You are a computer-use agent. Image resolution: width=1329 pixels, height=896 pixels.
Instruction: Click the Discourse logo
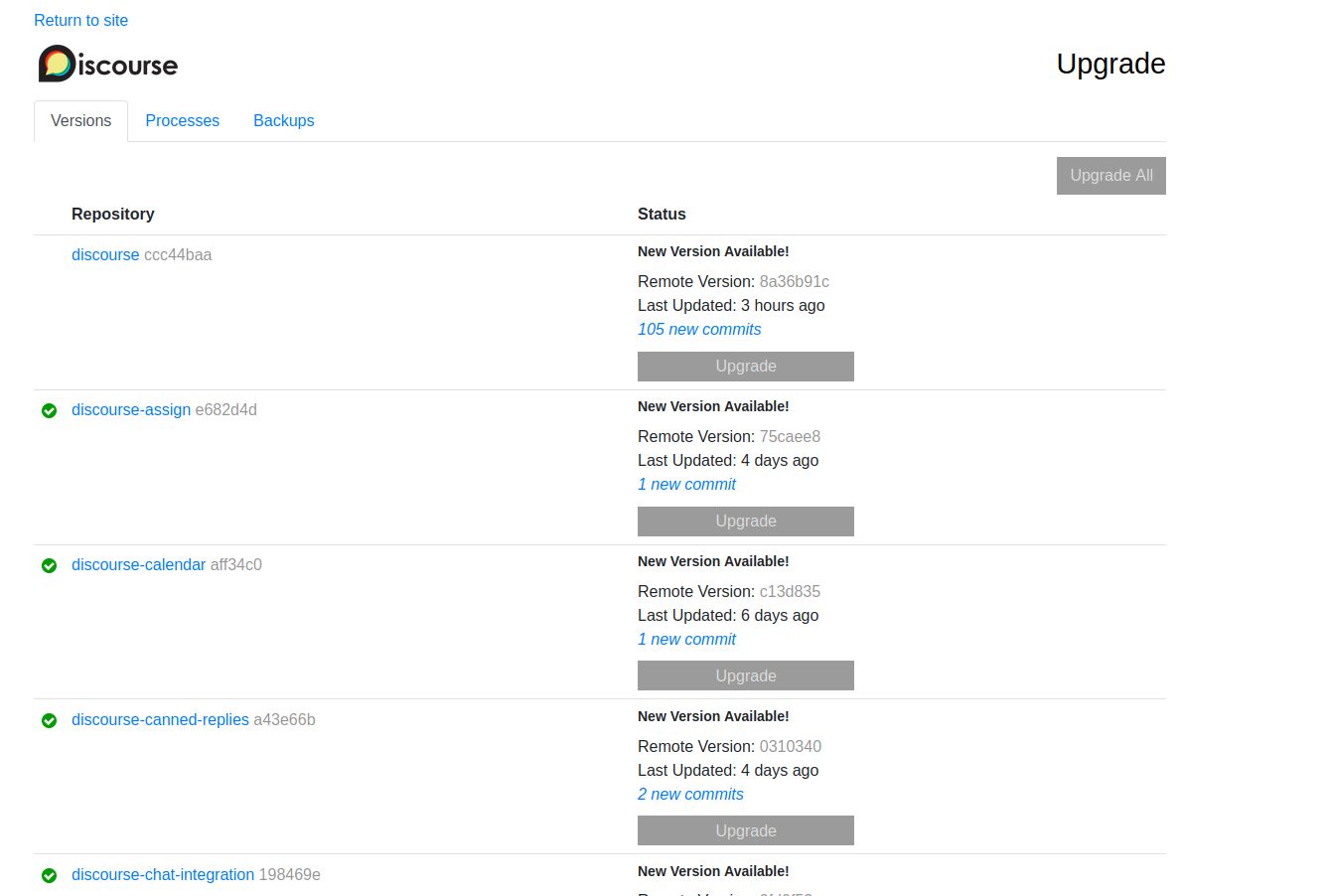pos(107,65)
